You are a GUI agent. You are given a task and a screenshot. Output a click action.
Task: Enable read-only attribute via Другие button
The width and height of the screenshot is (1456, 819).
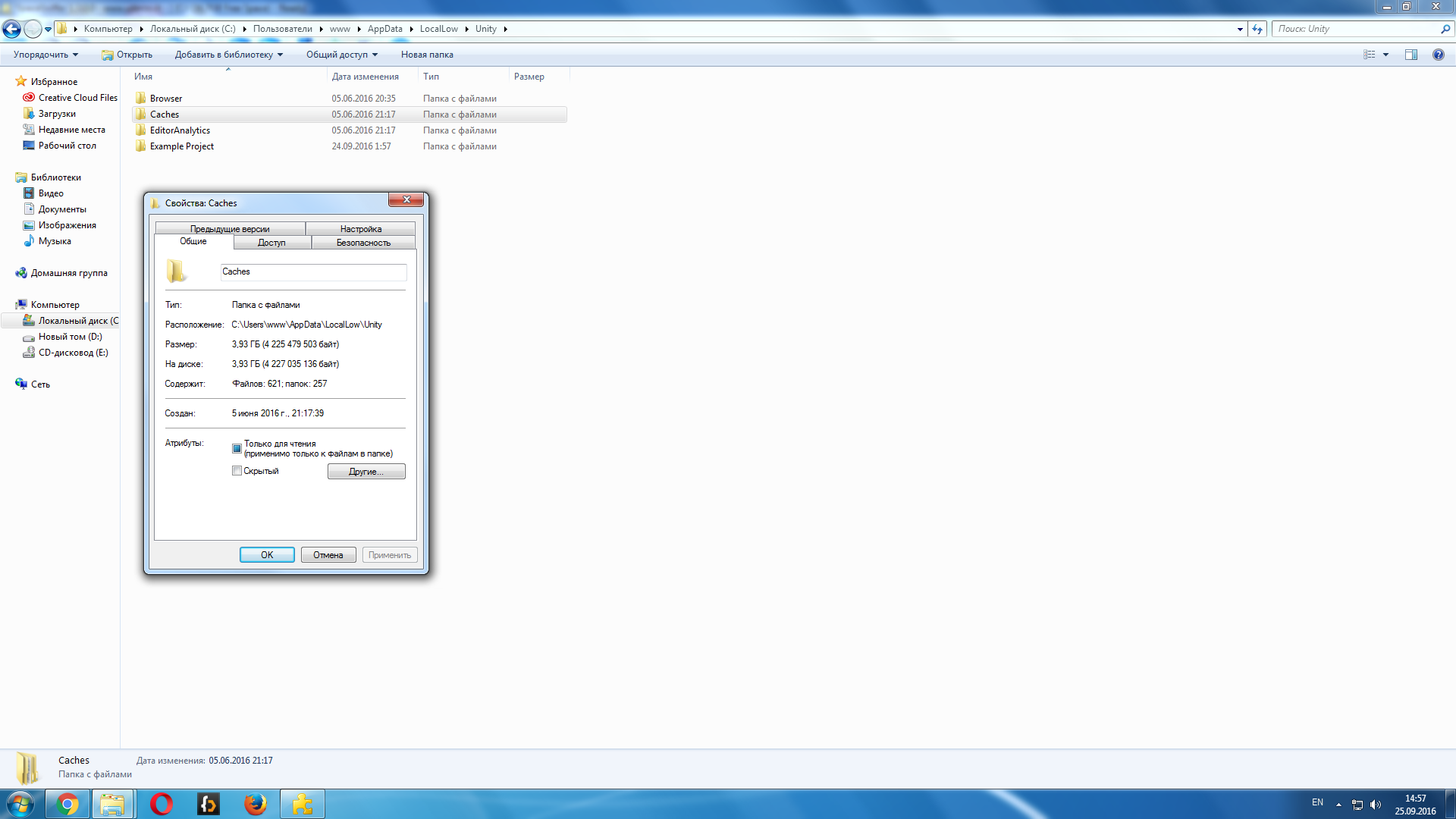[x=365, y=471]
